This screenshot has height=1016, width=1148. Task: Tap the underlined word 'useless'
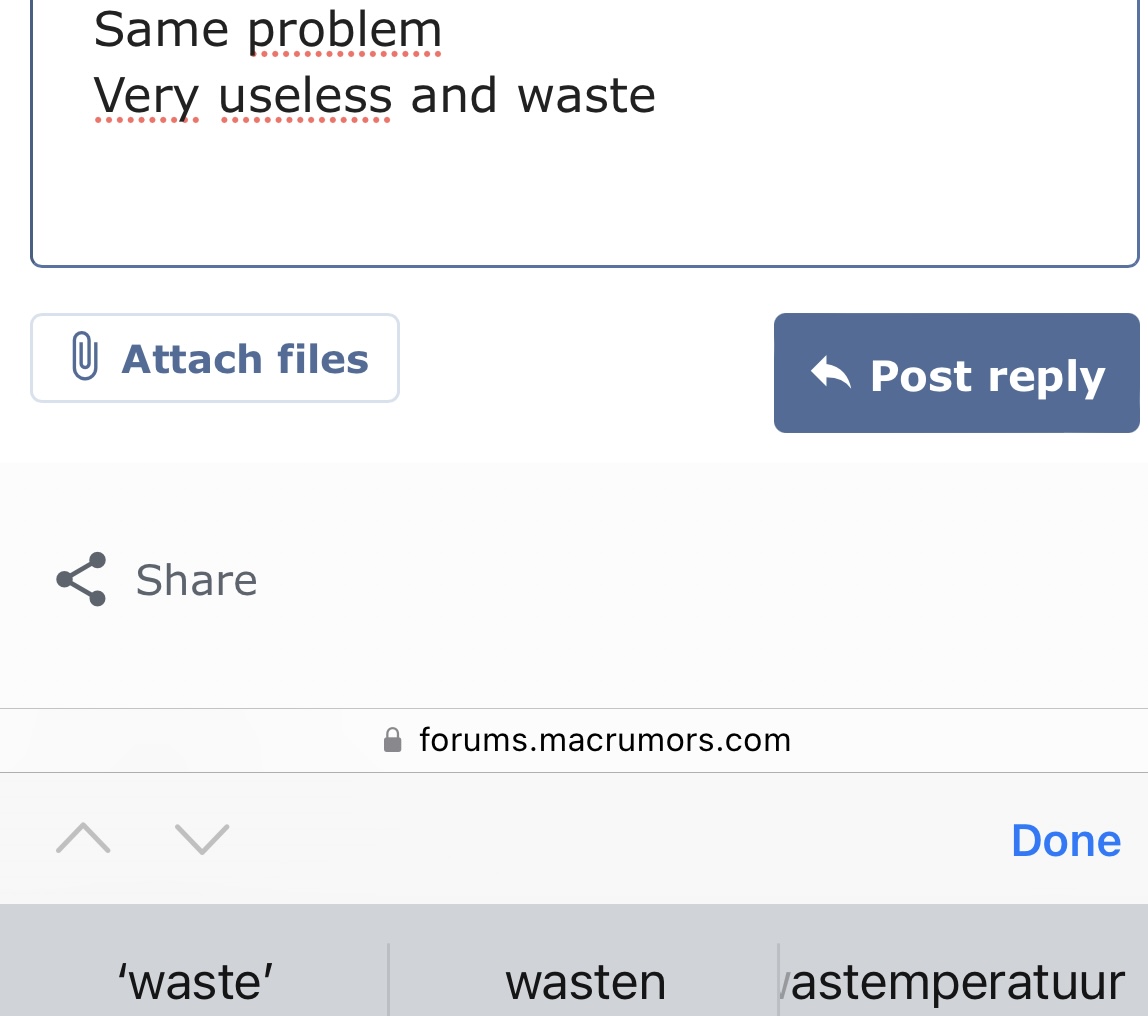point(305,96)
